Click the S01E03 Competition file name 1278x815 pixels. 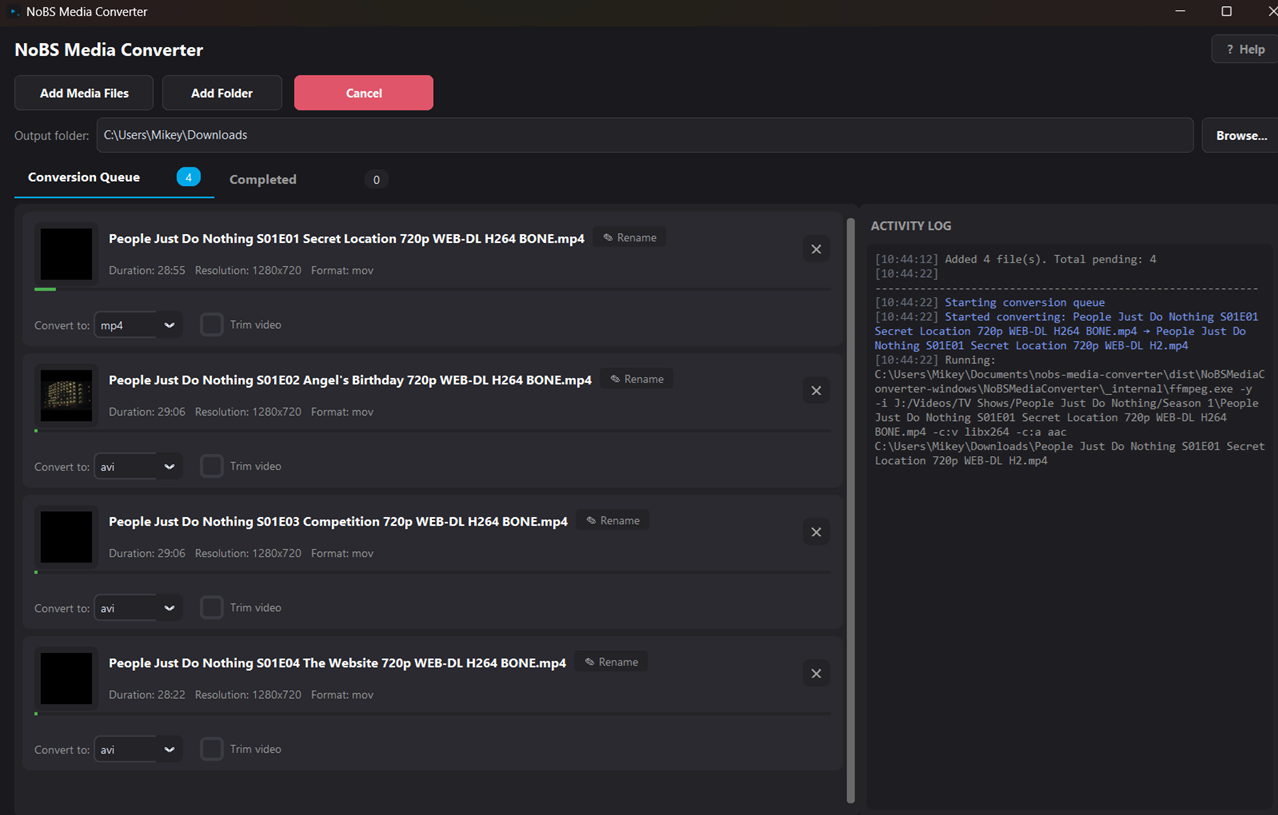[338, 521]
